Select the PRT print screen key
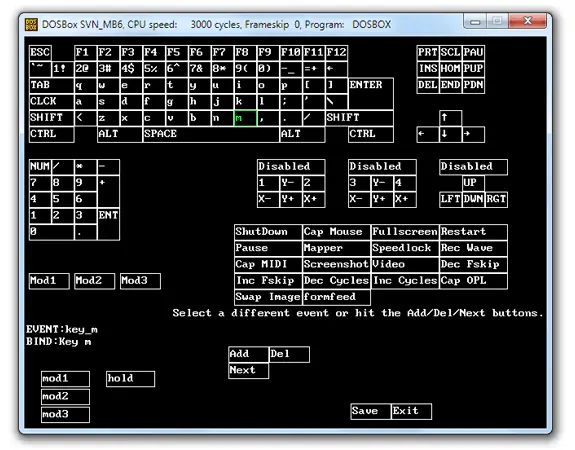 (428, 52)
